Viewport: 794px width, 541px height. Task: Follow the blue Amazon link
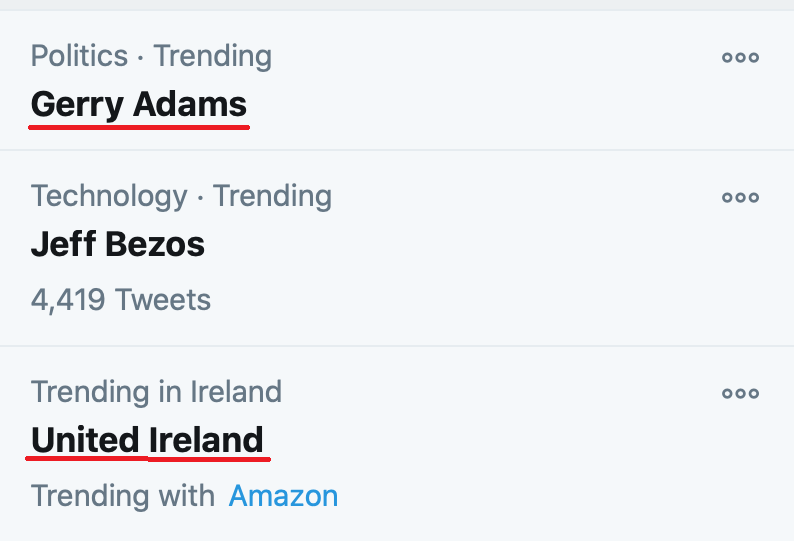(283, 495)
